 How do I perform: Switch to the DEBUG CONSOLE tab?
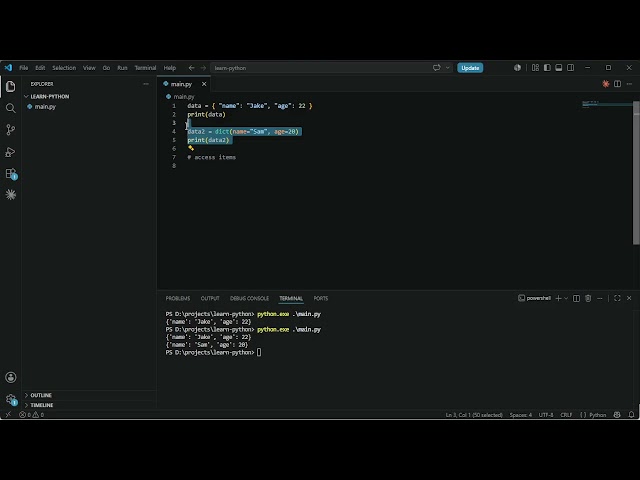(249, 298)
